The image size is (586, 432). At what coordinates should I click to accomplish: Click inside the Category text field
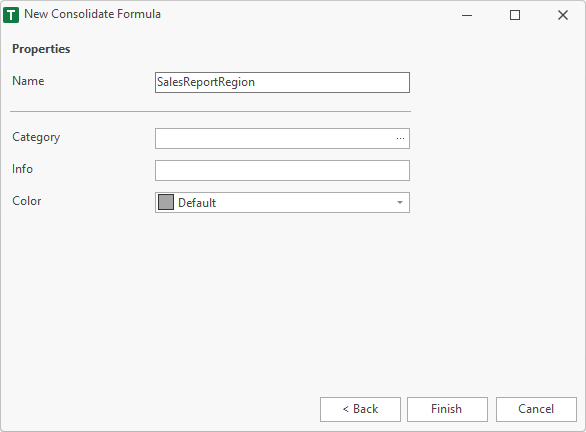tap(275, 139)
